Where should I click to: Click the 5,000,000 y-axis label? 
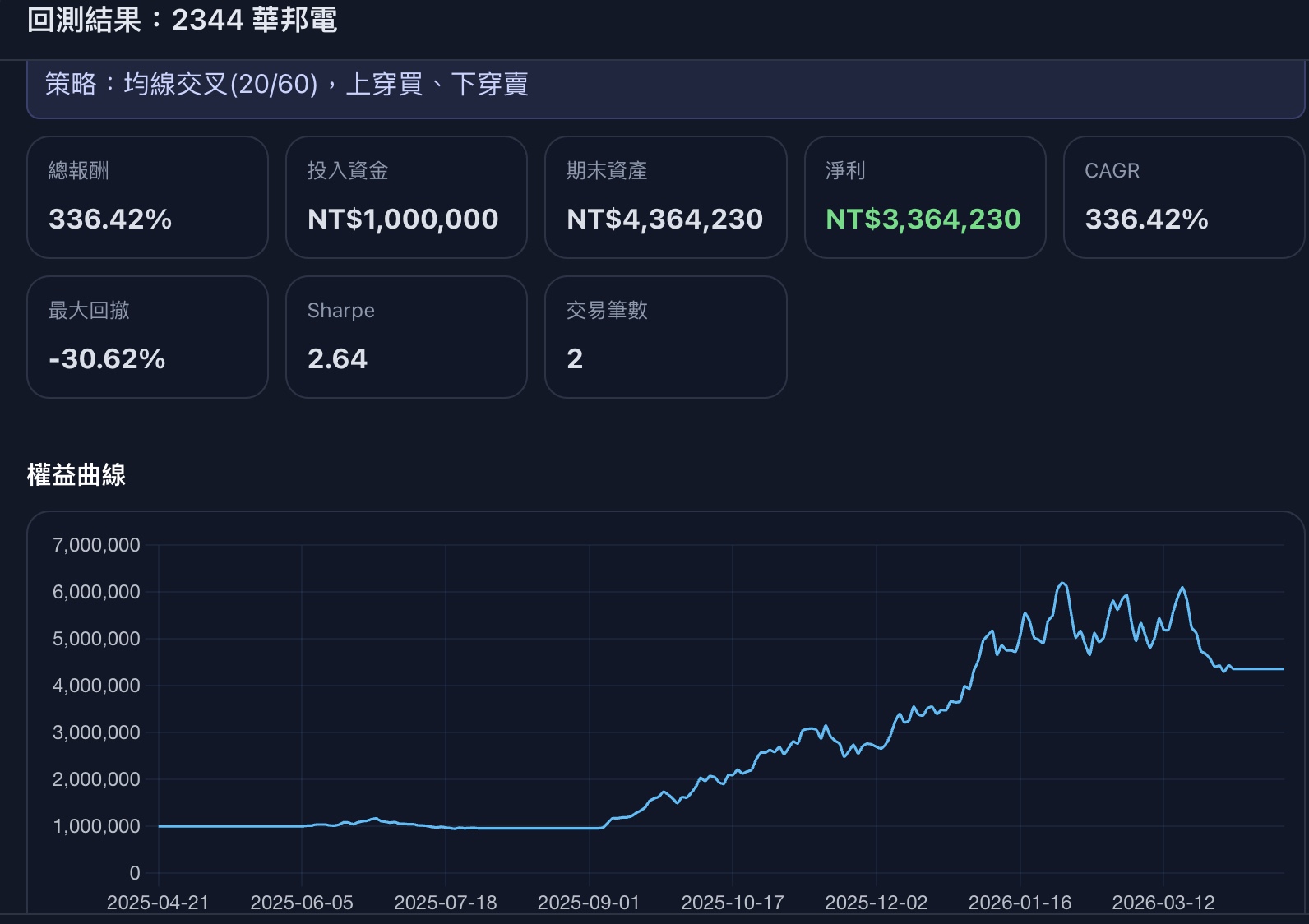pyautogui.click(x=96, y=639)
